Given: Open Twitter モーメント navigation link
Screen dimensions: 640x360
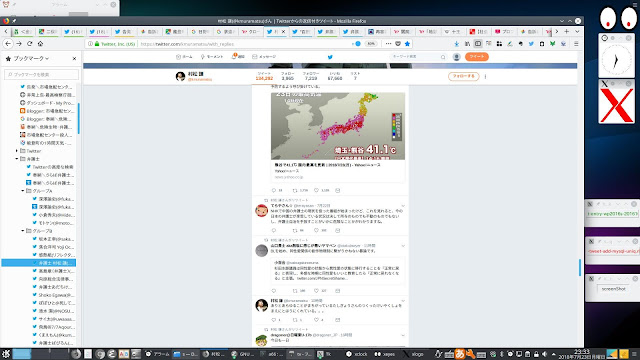Looking at the screenshot, I should coord(212,57).
